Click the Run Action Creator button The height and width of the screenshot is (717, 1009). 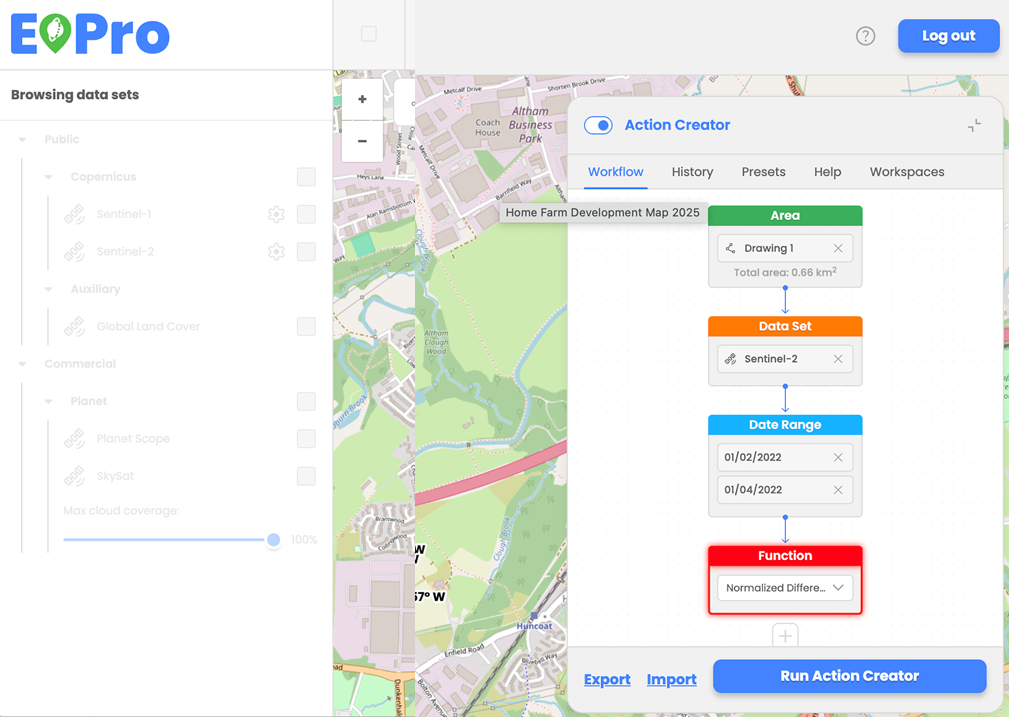tap(849, 676)
